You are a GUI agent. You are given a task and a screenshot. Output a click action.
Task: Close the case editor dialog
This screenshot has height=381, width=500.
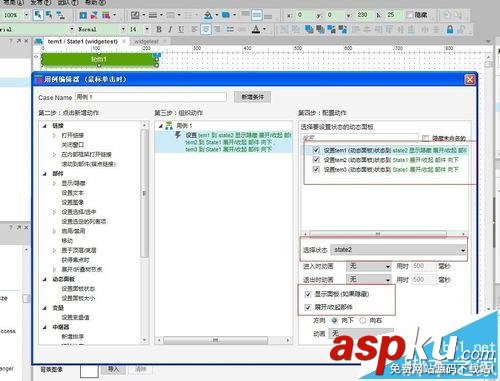point(470,79)
